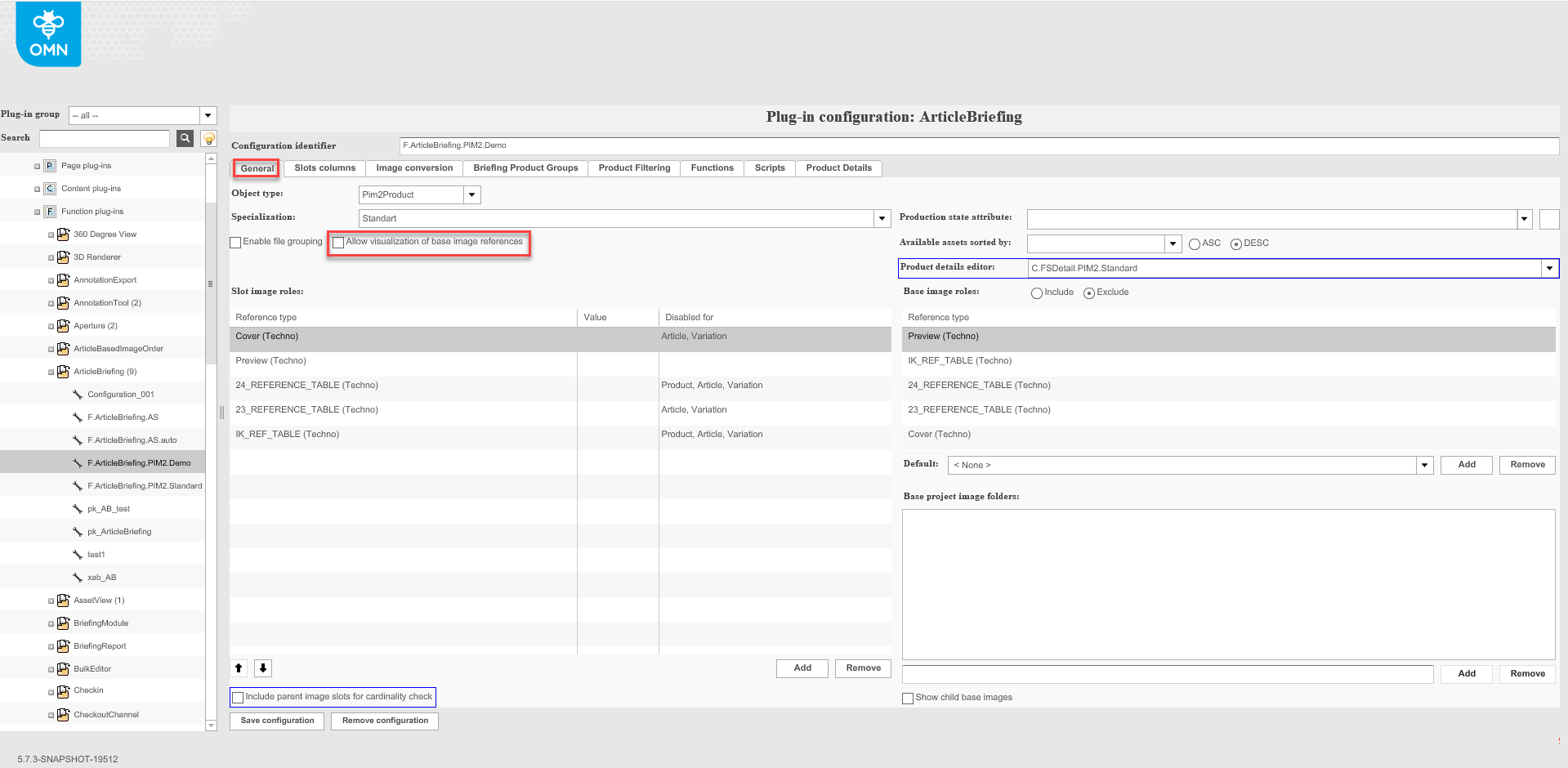Screen dimensions: 1568x768
Task: Enable the 'Allow visualization of base image references' checkbox
Action: pos(338,243)
